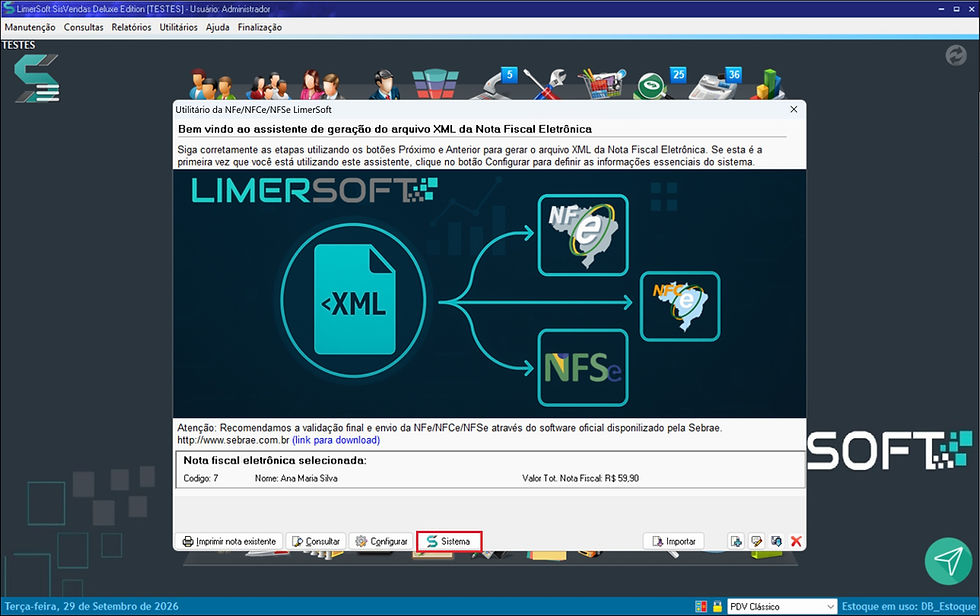Open the Utilitários menu
Screen dimensions: 980x616
178,27
